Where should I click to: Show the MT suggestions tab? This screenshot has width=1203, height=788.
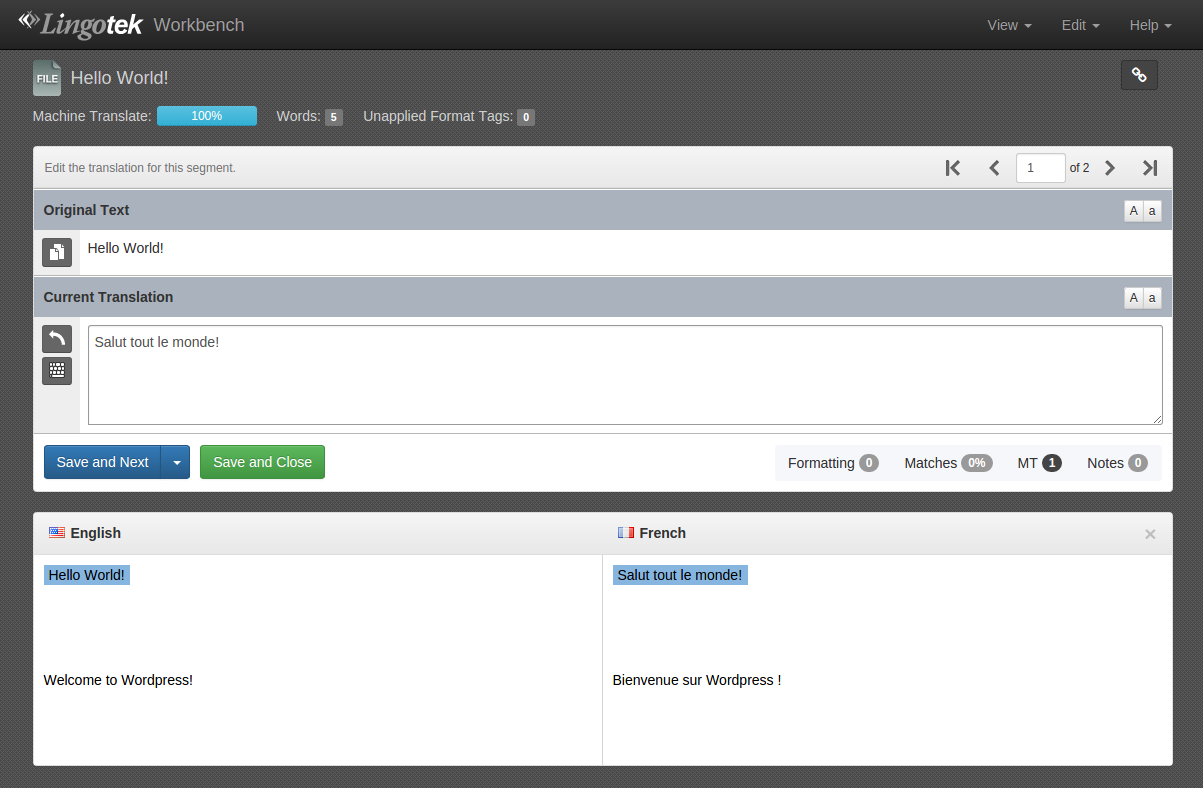(1038, 463)
